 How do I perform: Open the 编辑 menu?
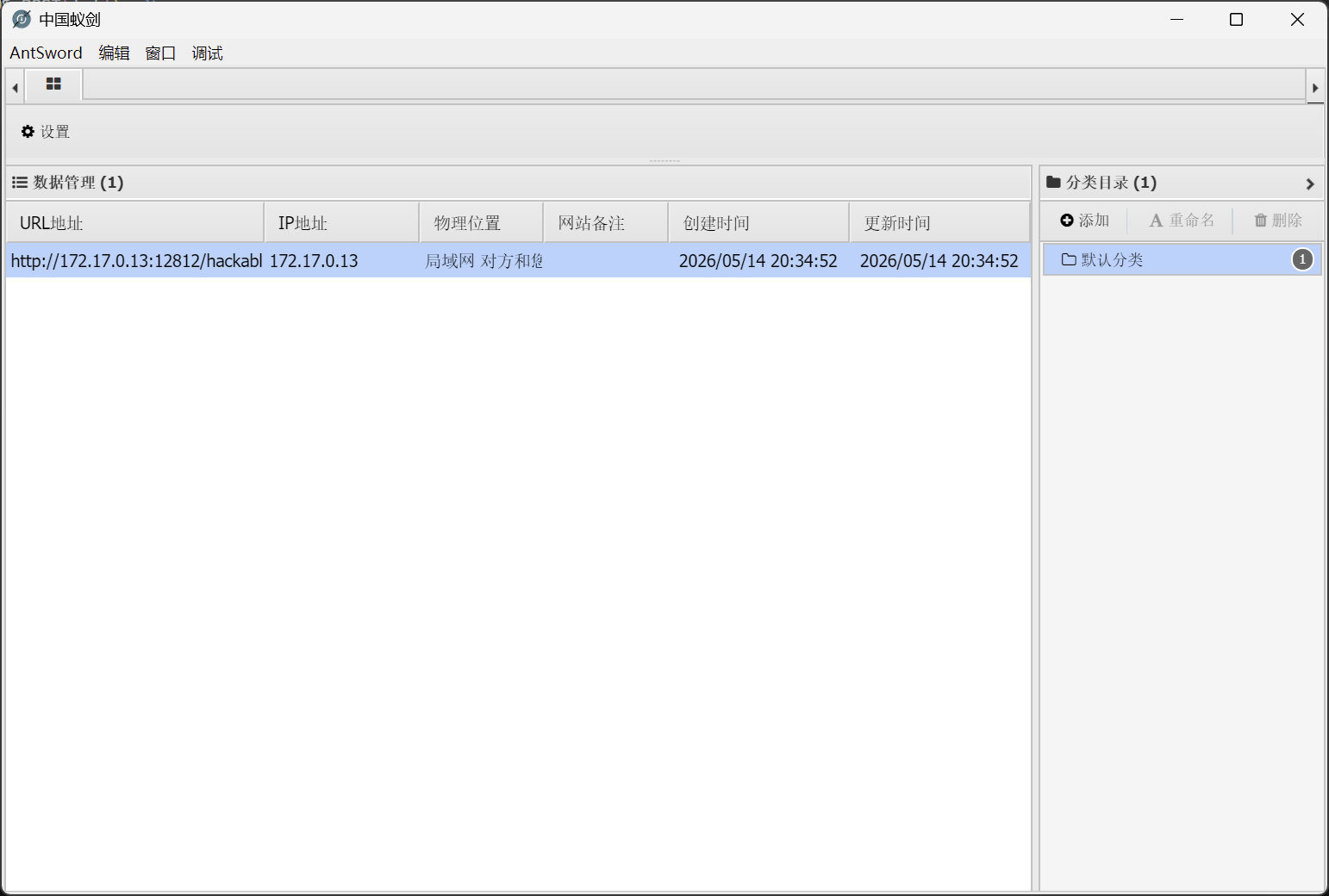click(114, 53)
